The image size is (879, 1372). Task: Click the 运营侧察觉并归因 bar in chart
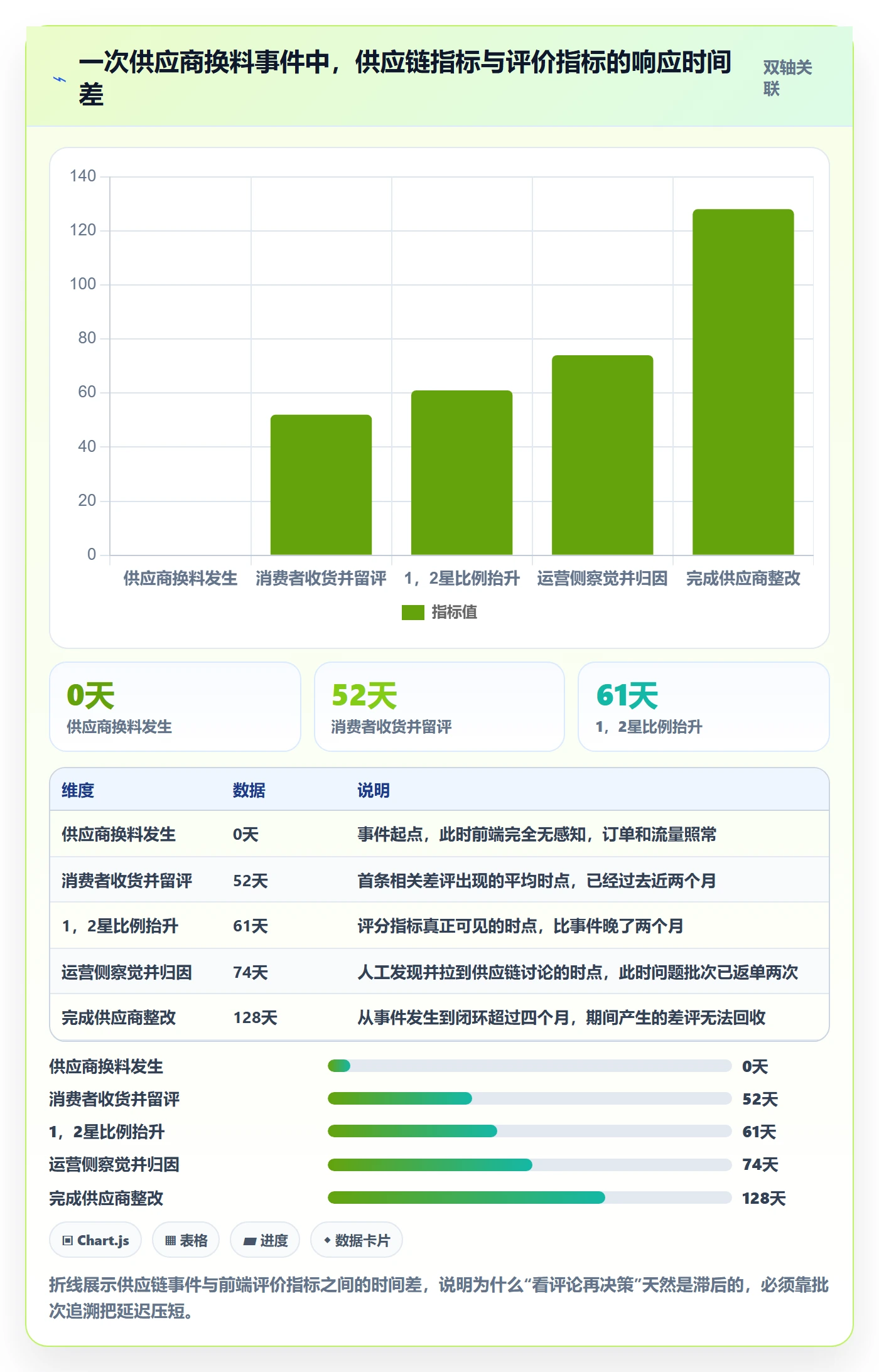(x=603, y=455)
